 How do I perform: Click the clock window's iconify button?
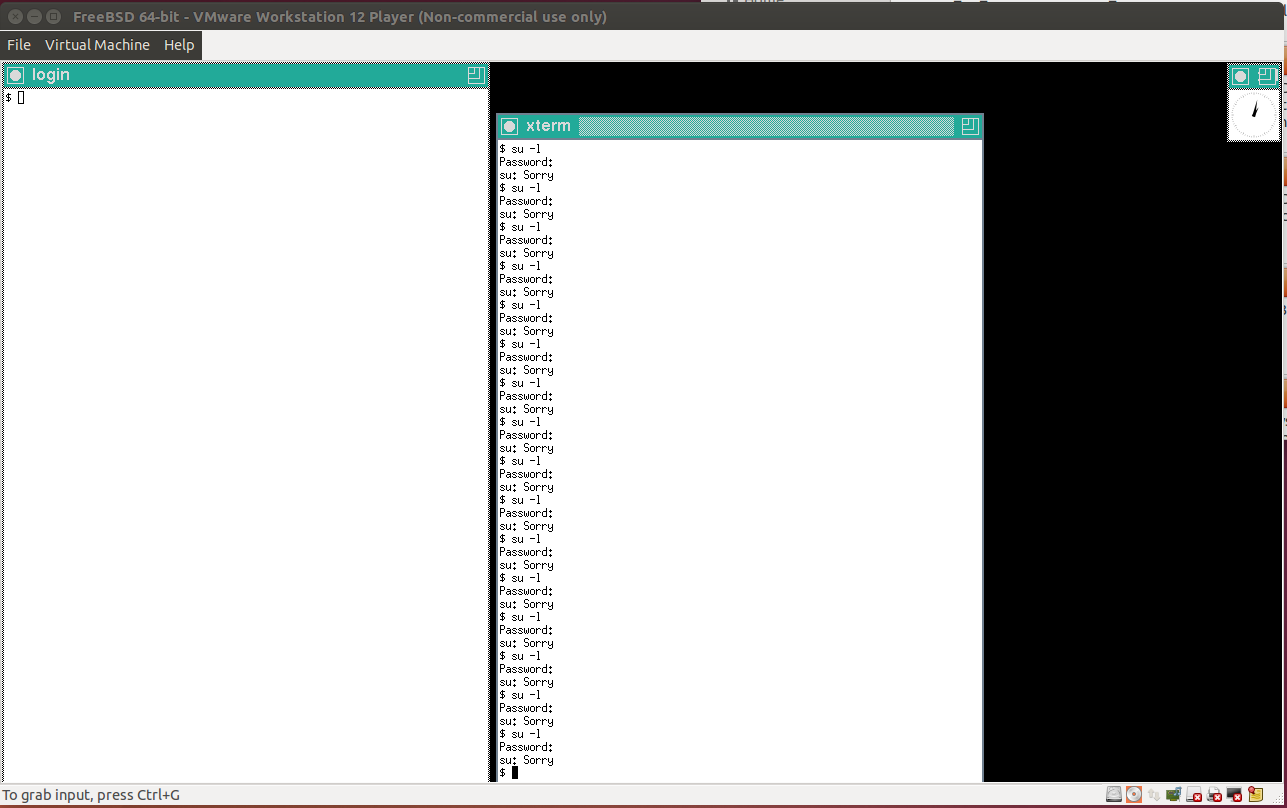[x=1240, y=76]
